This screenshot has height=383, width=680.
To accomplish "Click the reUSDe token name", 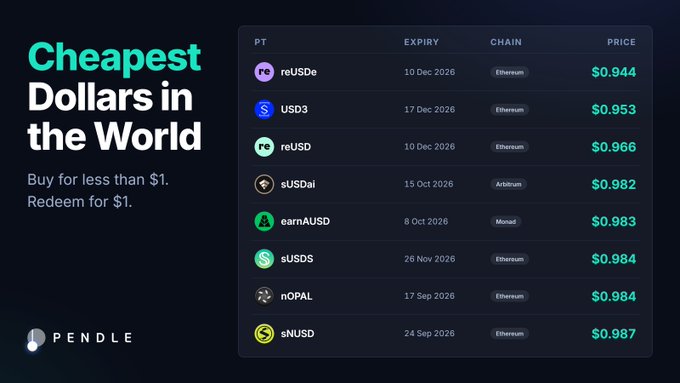I will (x=298, y=72).
